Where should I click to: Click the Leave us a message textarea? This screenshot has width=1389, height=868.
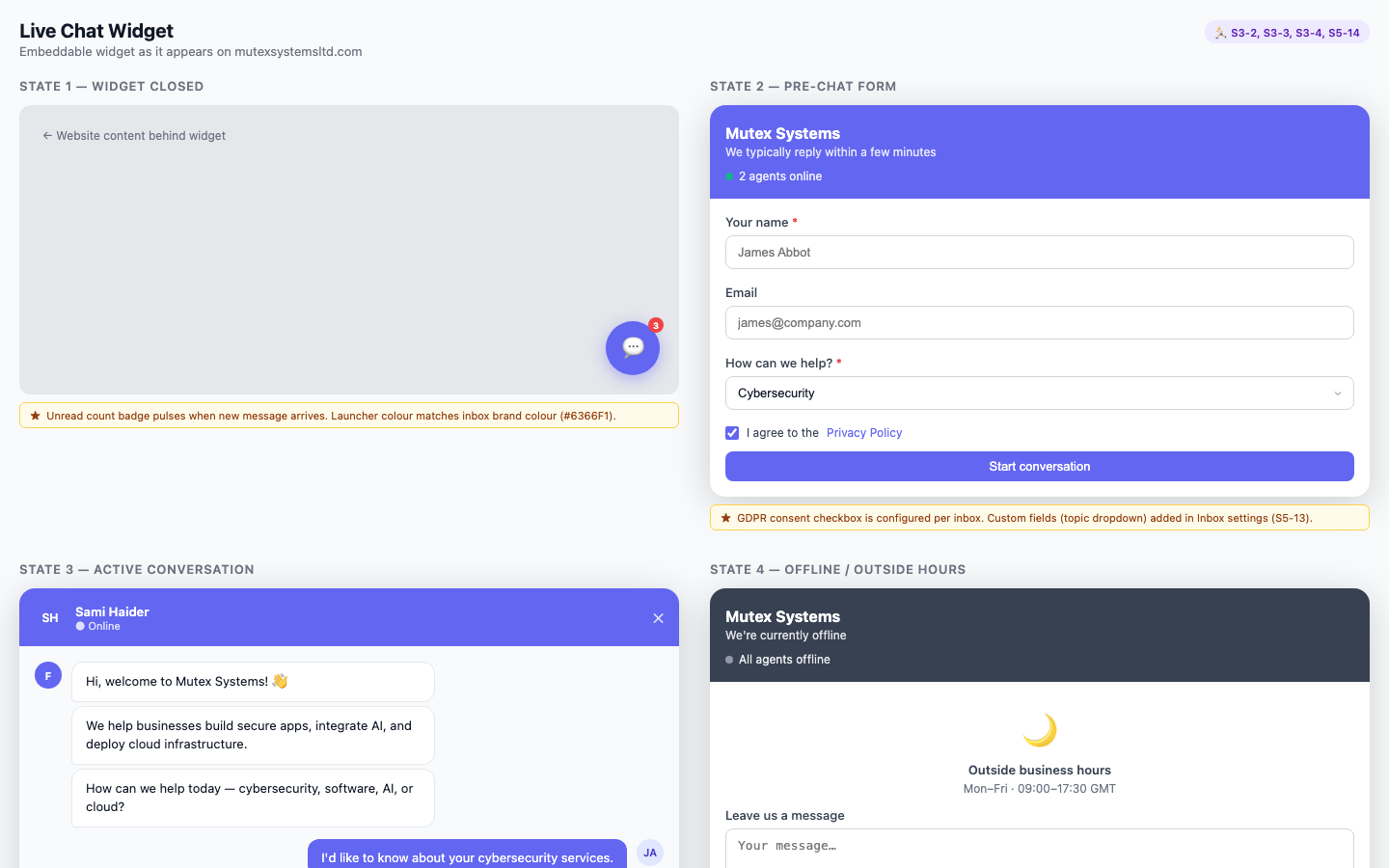(1040, 849)
